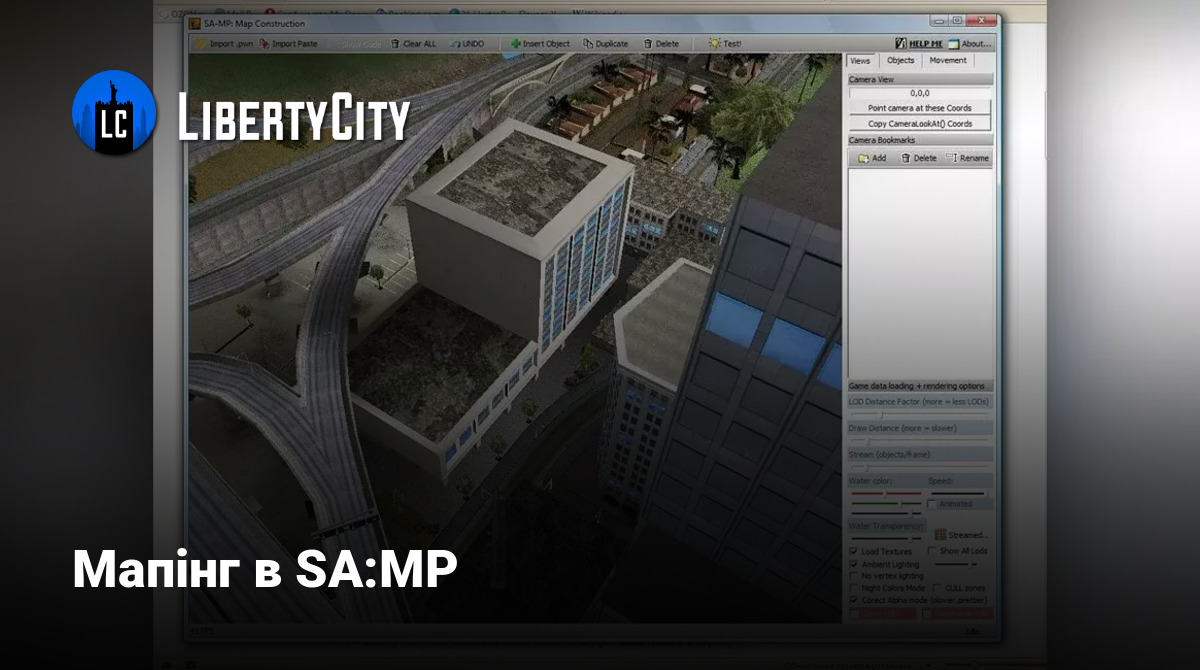Screen dimensions: 1200x670
Task: Click the Stream objects/frame slider
Action: [920, 467]
